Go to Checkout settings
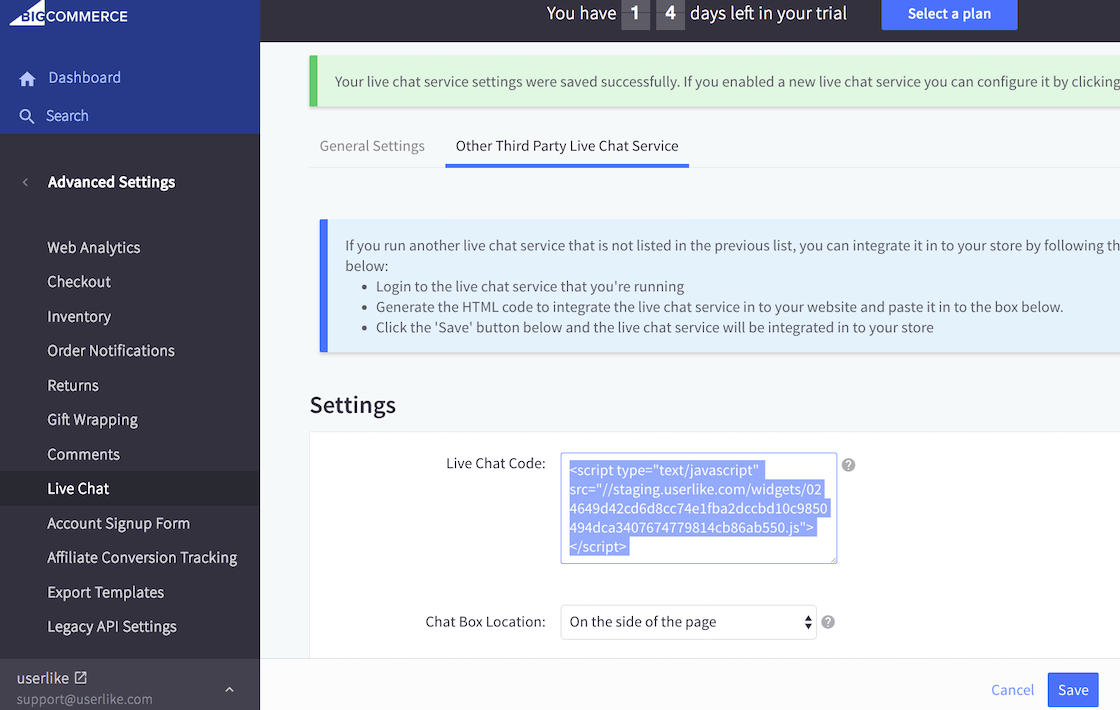The width and height of the screenshot is (1120, 710). pyautogui.click(x=79, y=282)
